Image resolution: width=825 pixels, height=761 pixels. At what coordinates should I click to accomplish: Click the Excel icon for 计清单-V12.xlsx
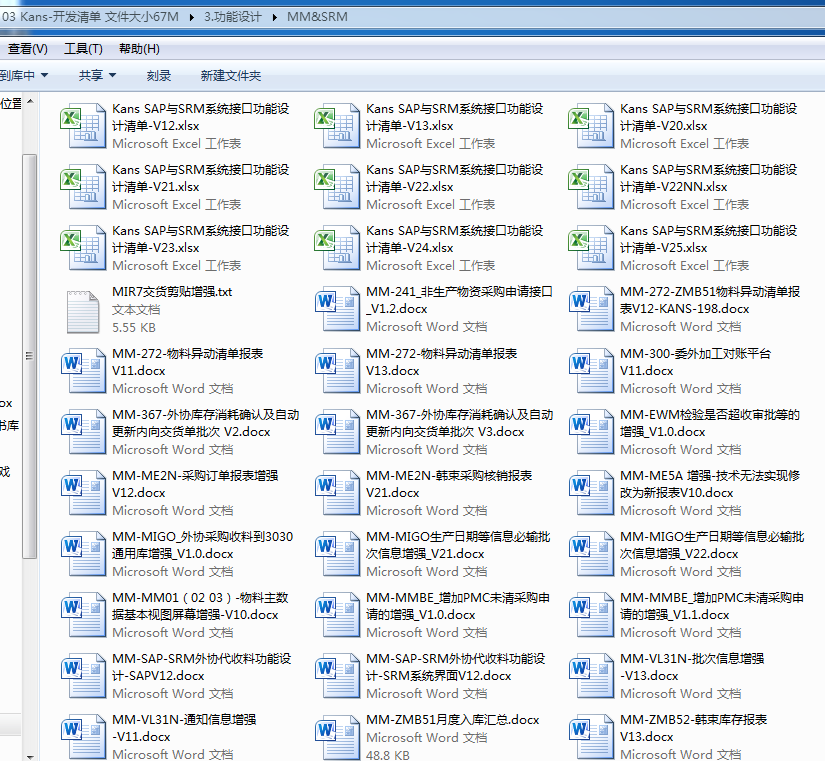83,126
